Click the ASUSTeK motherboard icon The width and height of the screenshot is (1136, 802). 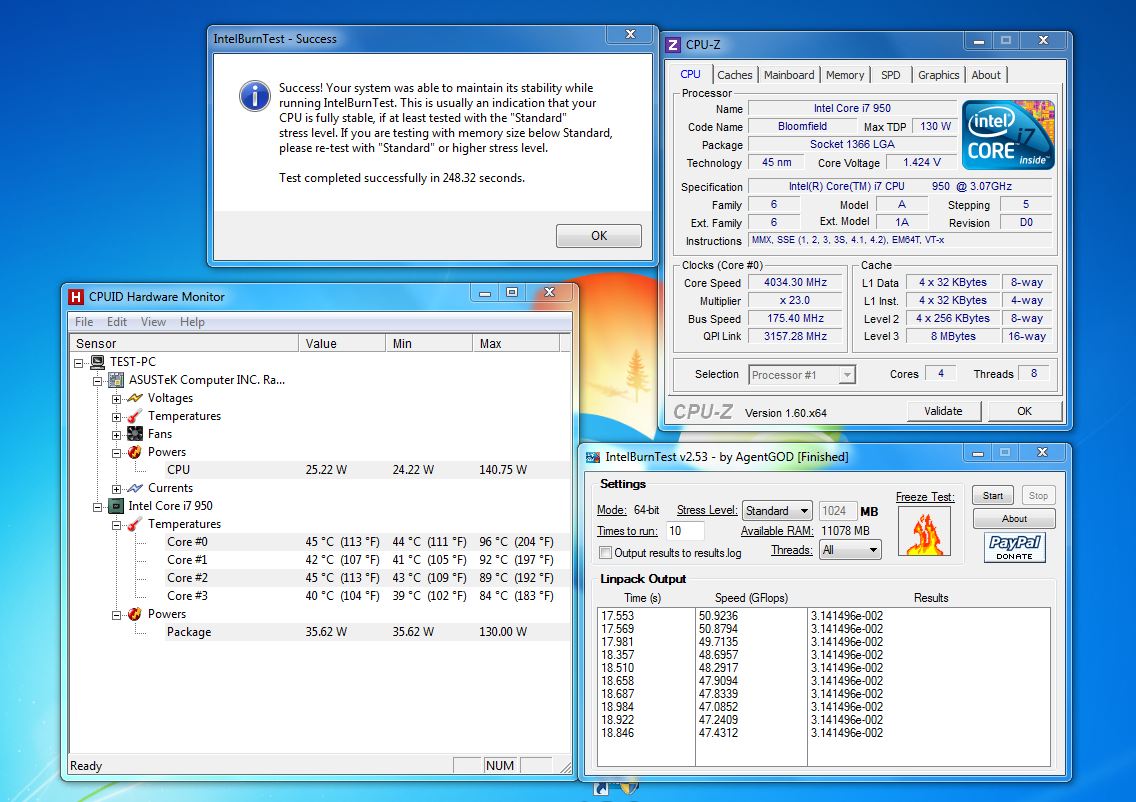[115, 380]
